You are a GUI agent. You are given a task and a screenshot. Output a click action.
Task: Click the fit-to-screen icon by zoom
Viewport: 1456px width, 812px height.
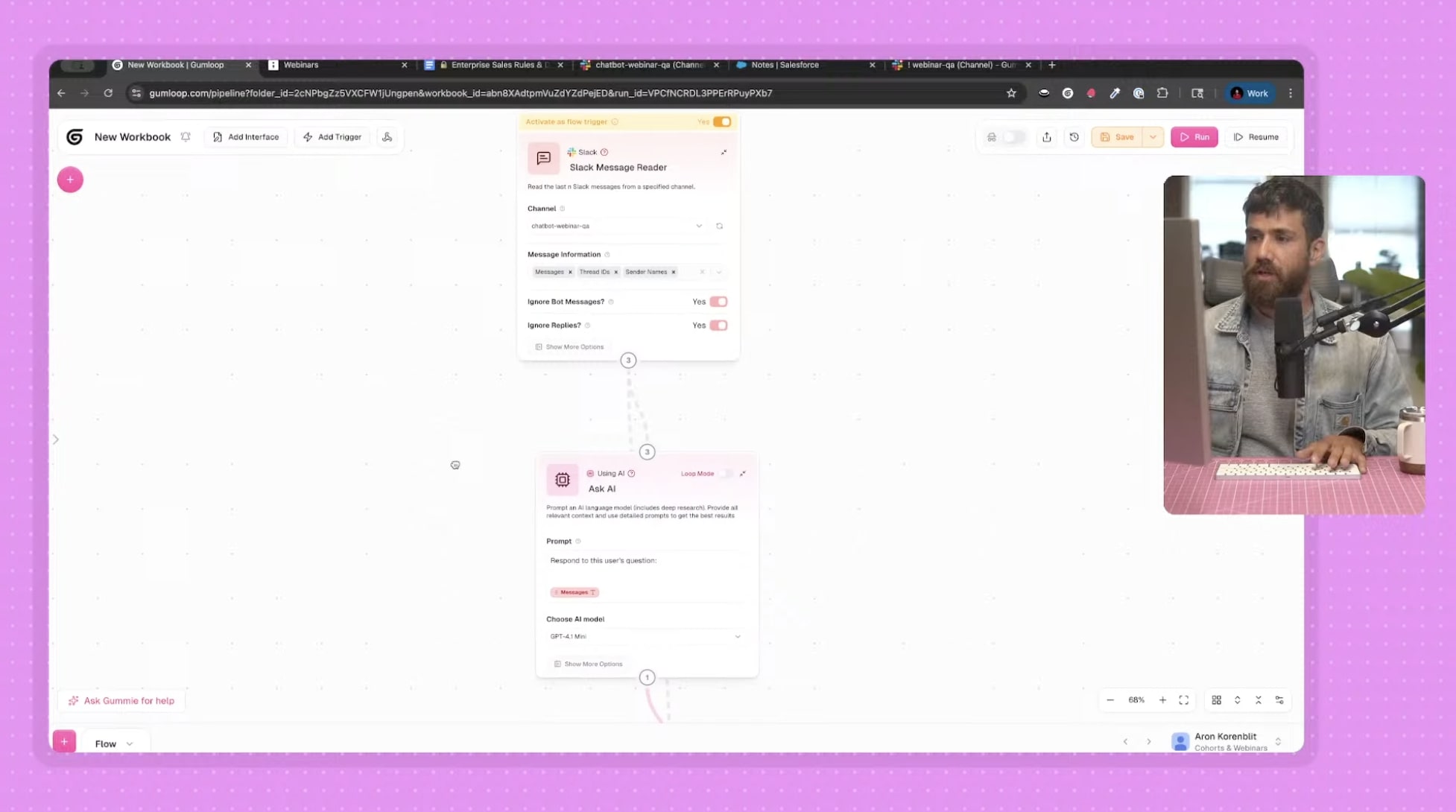(1183, 700)
